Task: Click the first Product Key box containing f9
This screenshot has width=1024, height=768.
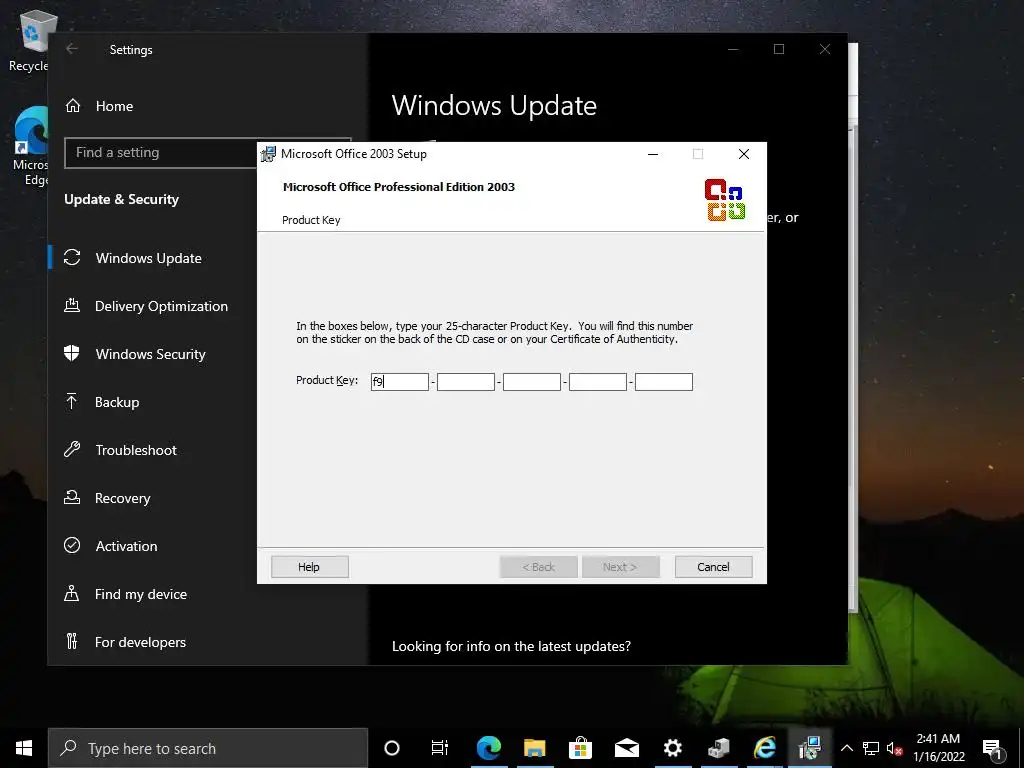Action: (400, 382)
